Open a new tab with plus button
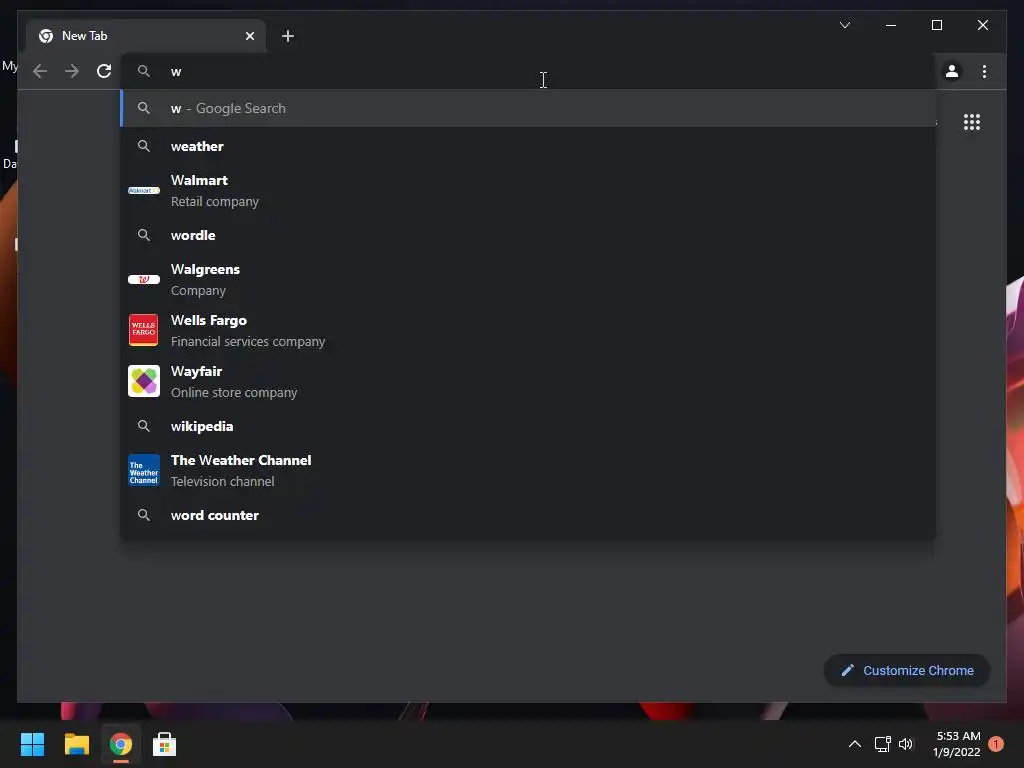1024x768 pixels. (288, 36)
